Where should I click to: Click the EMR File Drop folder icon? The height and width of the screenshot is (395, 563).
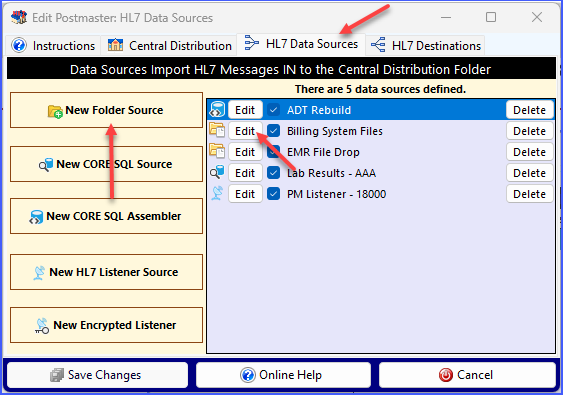tap(217, 151)
